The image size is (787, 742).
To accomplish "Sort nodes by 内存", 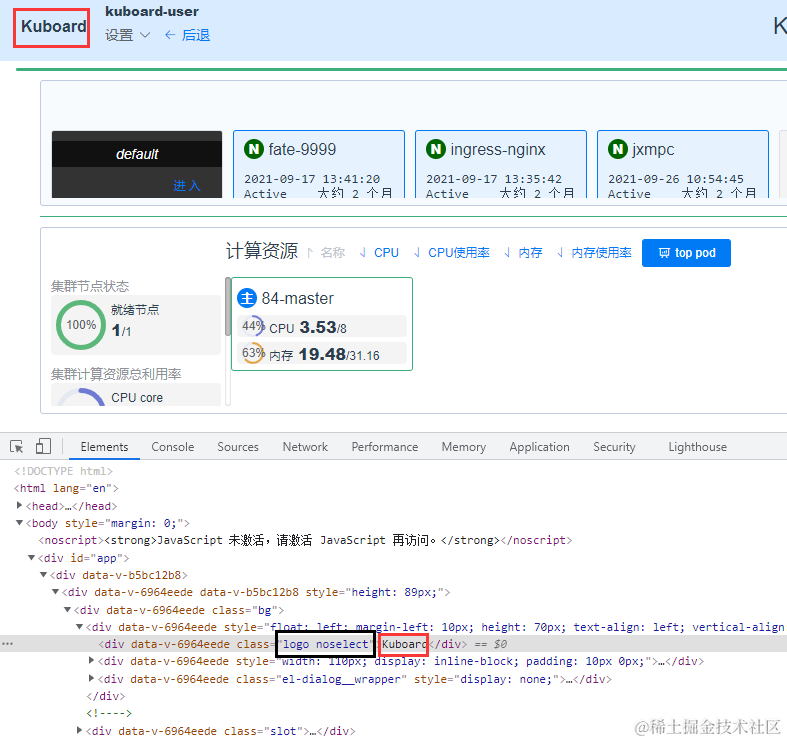I will 523,253.
